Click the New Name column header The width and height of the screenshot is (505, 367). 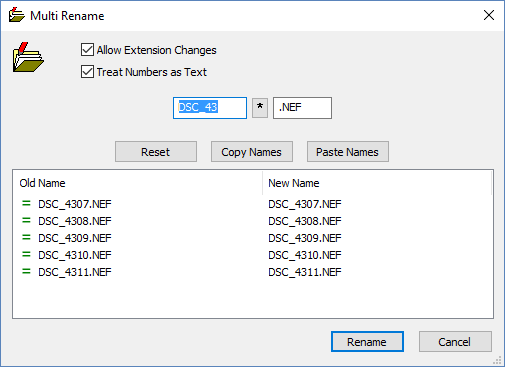(377, 183)
